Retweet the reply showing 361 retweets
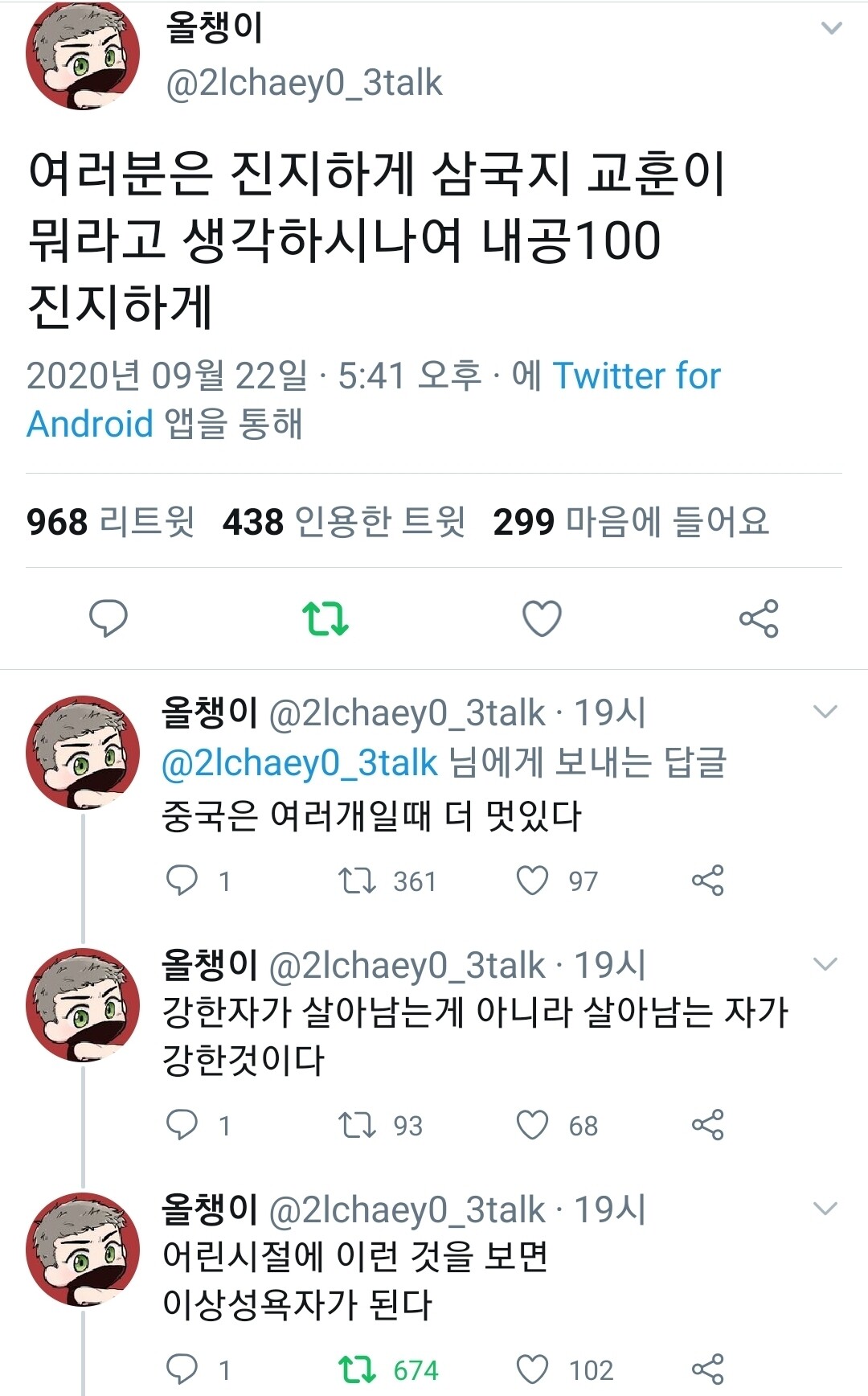 coord(357,881)
